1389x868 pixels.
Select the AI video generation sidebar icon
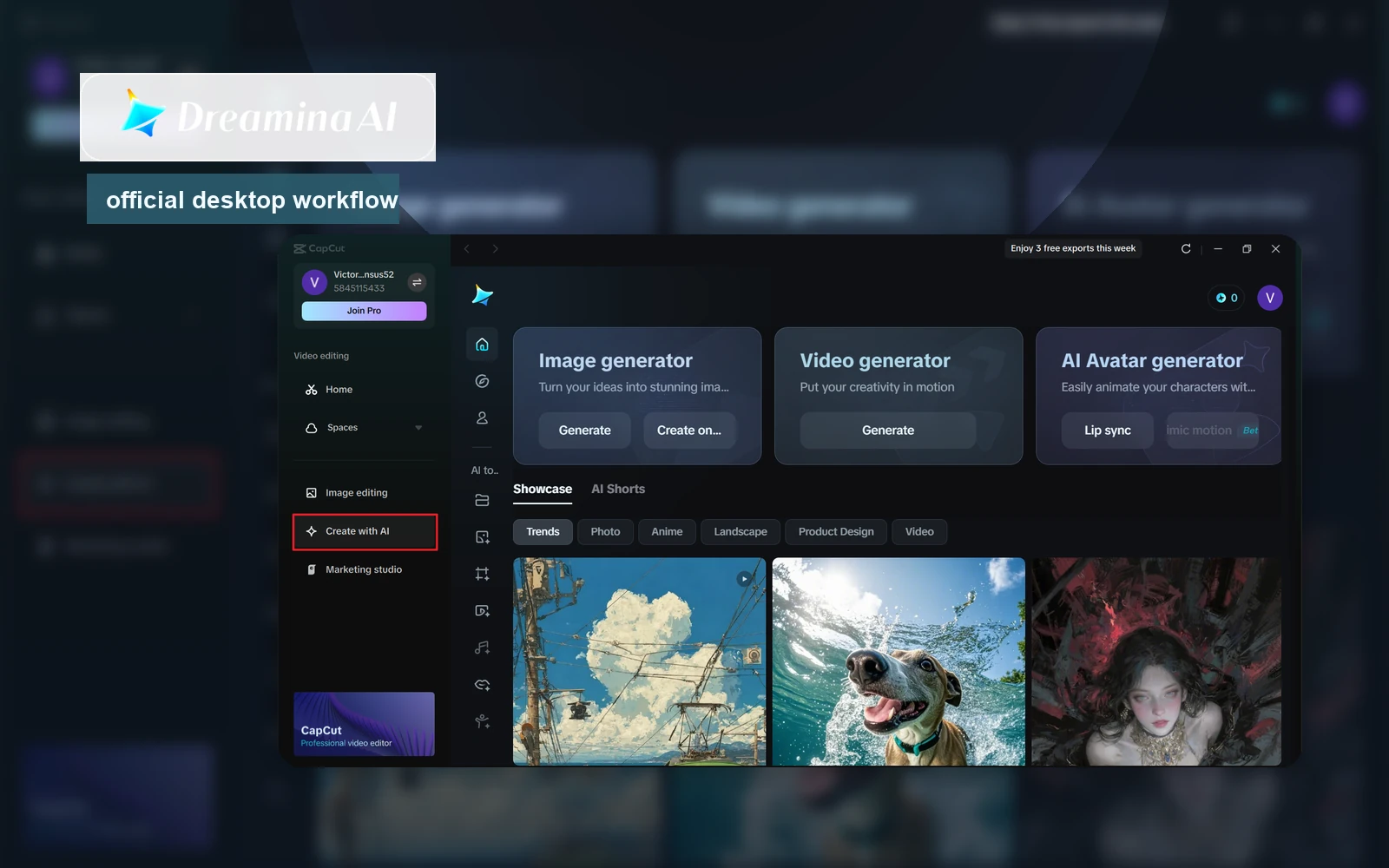pyautogui.click(x=482, y=611)
